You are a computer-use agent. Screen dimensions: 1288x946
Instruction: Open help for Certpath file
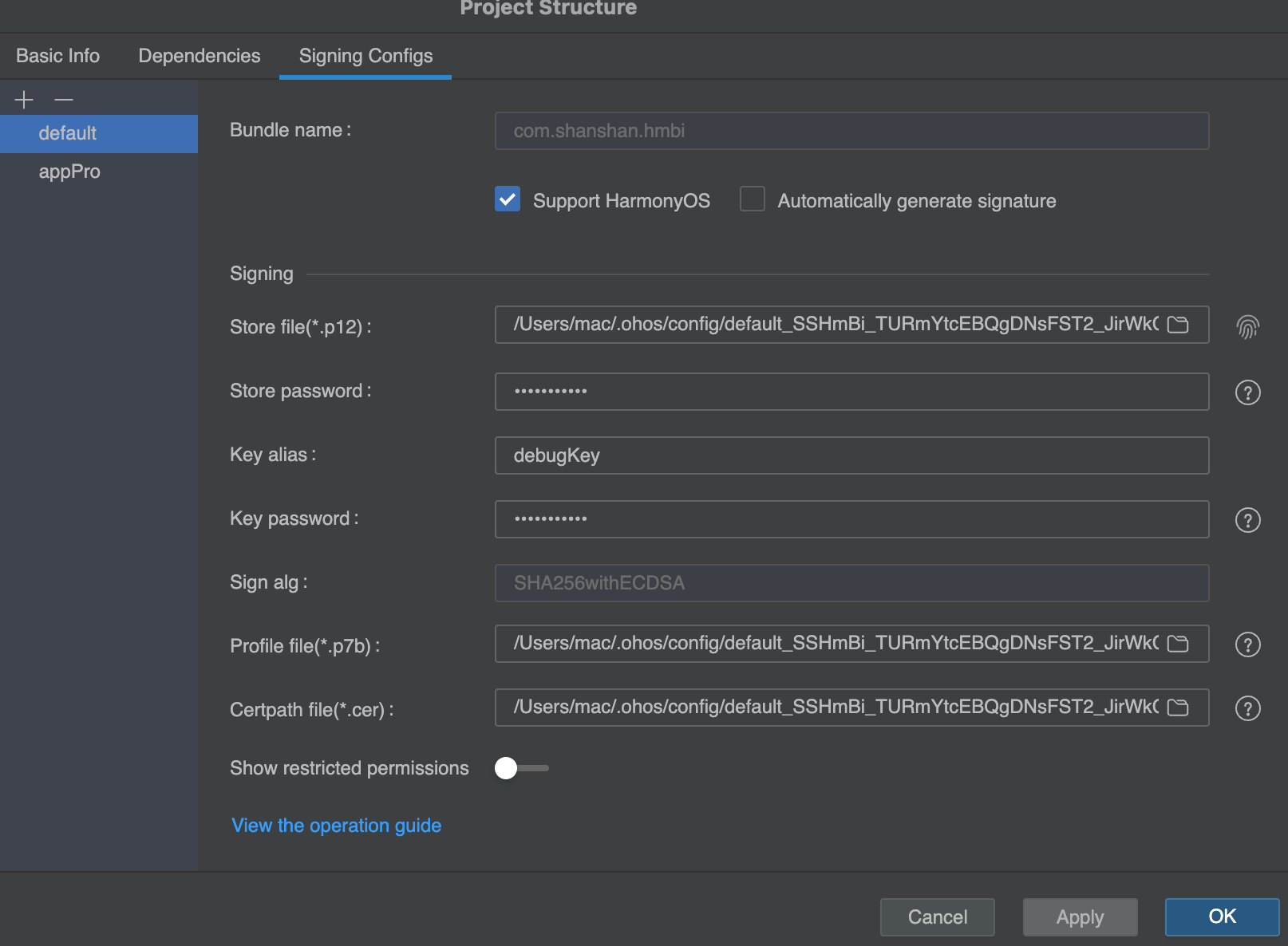click(1247, 708)
